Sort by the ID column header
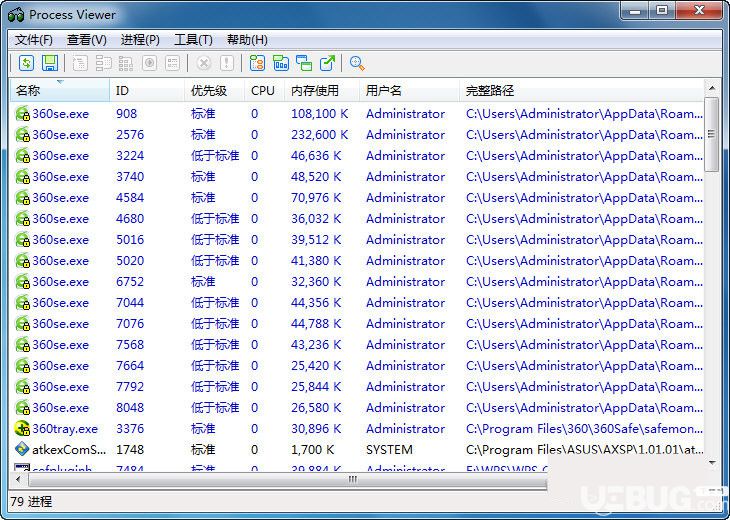The width and height of the screenshot is (730, 520). (x=147, y=90)
